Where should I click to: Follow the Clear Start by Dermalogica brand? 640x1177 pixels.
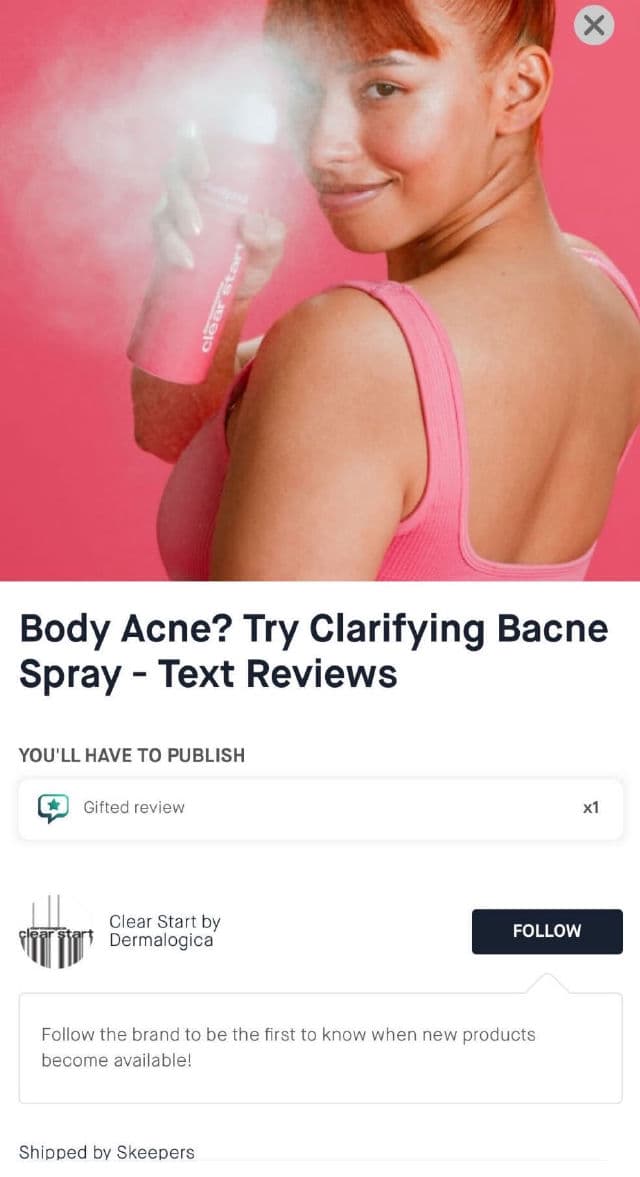547,931
